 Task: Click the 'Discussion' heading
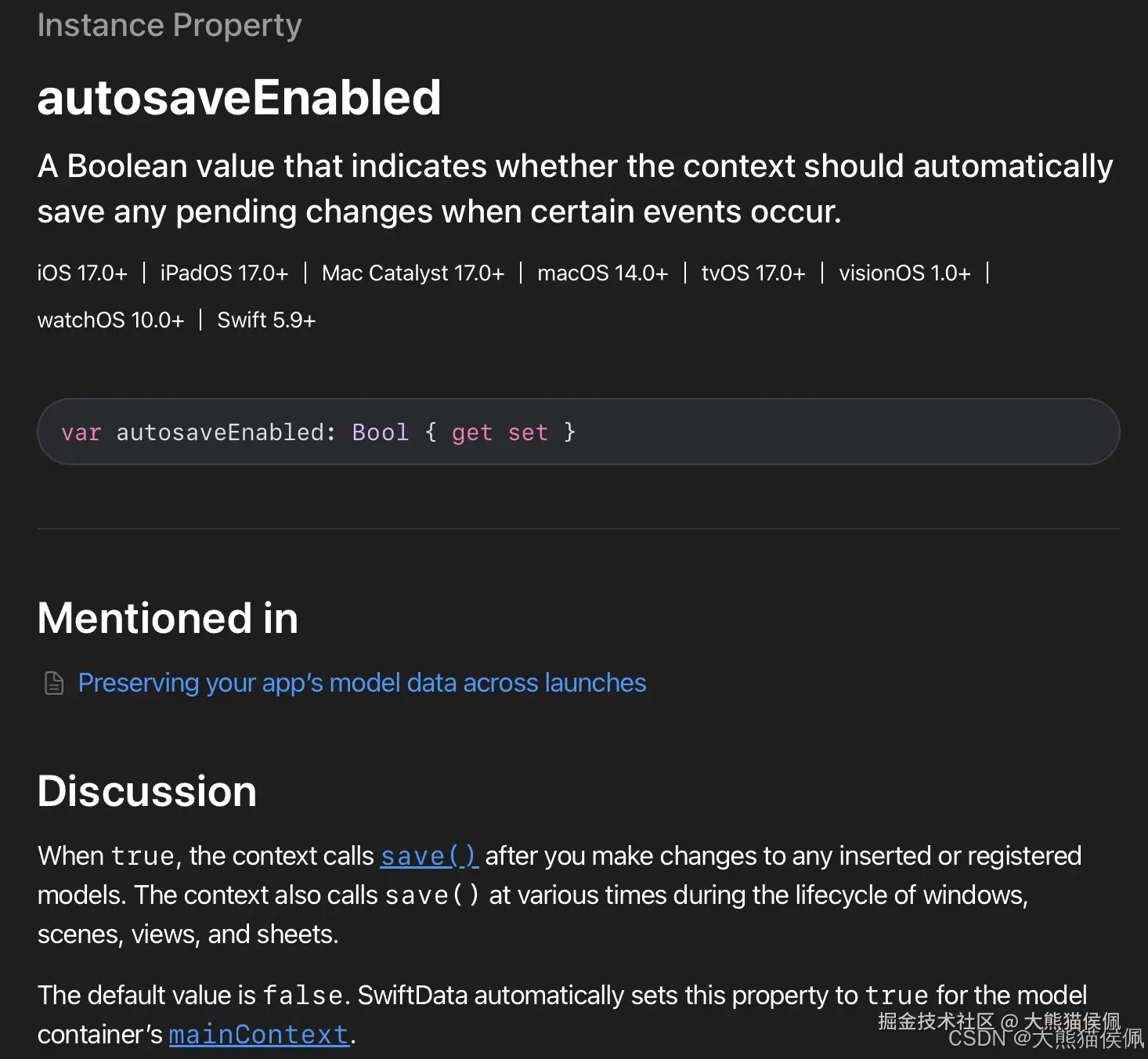pyautogui.click(x=147, y=791)
